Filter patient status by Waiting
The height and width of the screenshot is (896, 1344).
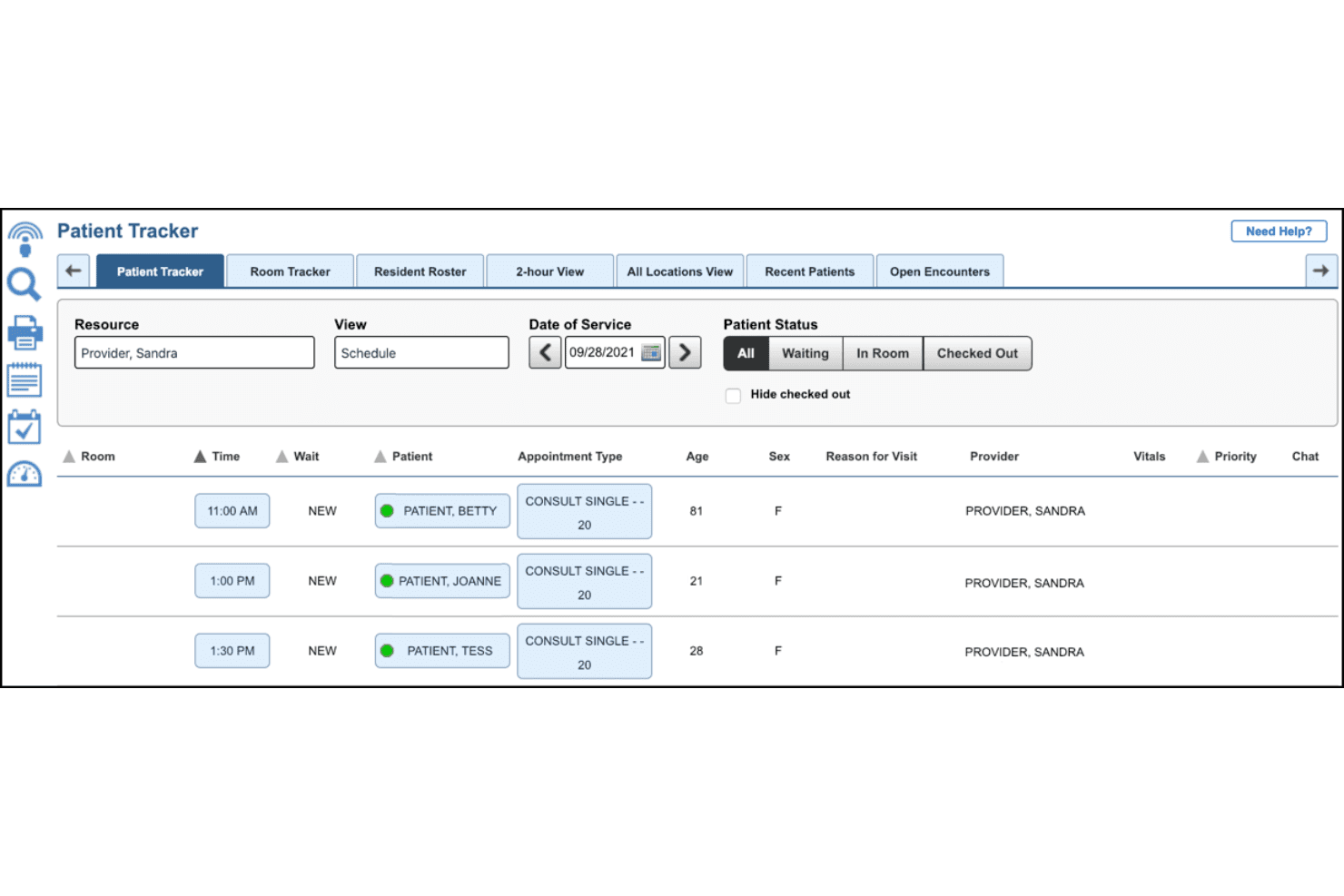pyautogui.click(x=805, y=353)
